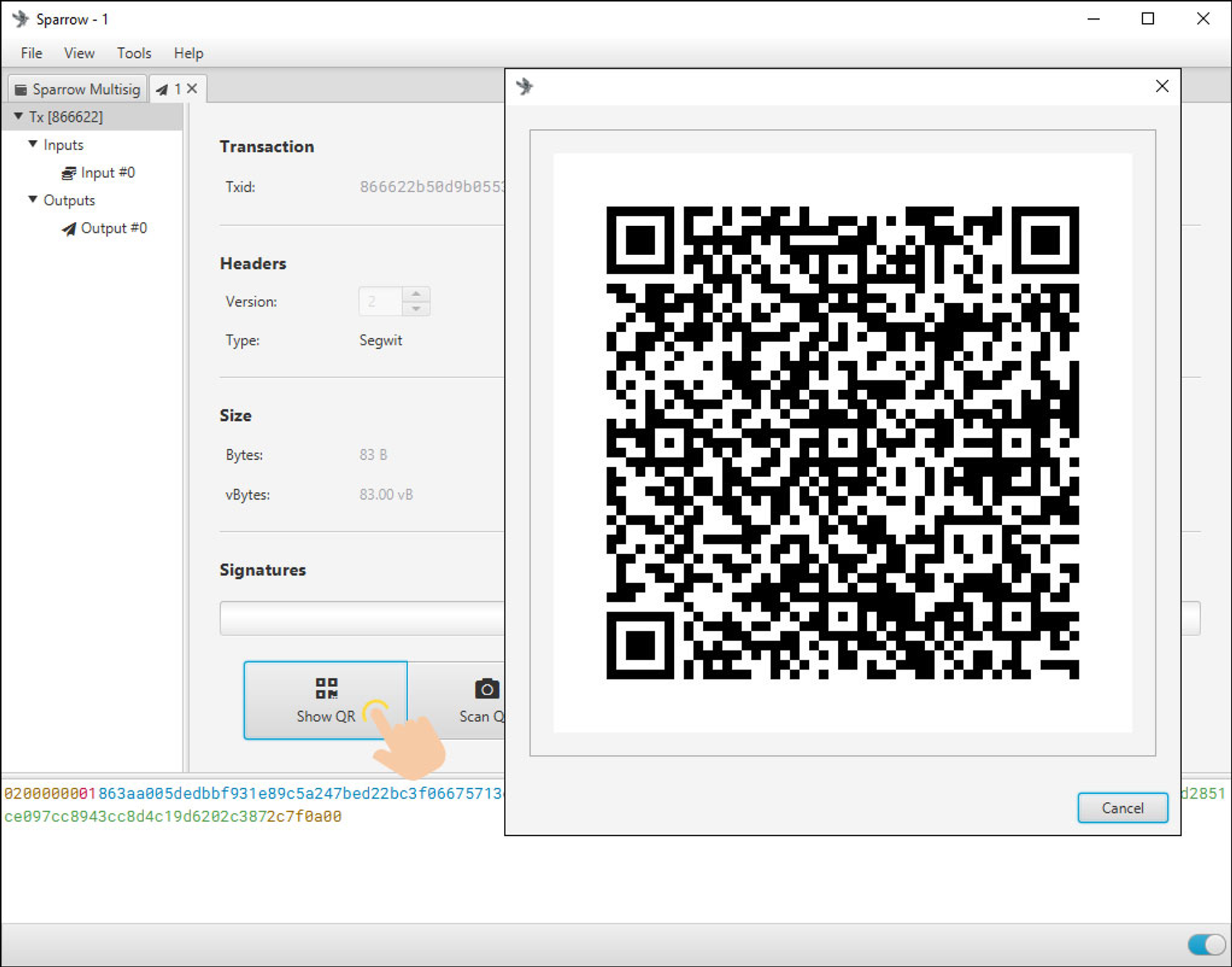This screenshot has width=1232, height=967.
Task: Collapse the Inputs tree node
Action: point(33,144)
